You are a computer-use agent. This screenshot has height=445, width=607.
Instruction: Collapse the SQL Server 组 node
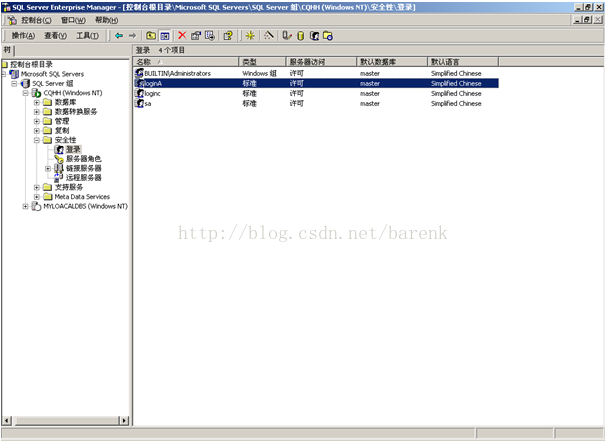click(x=14, y=84)
